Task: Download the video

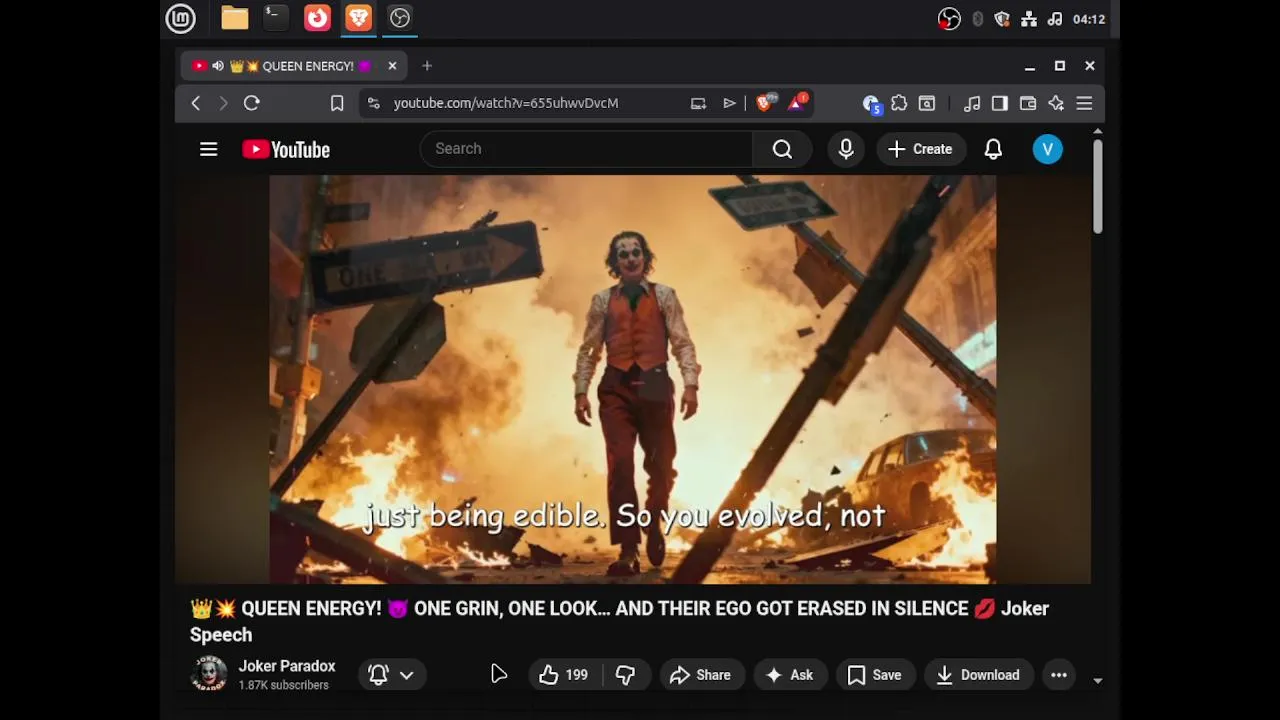Action: pyautogui.click(x=978, y=675)
